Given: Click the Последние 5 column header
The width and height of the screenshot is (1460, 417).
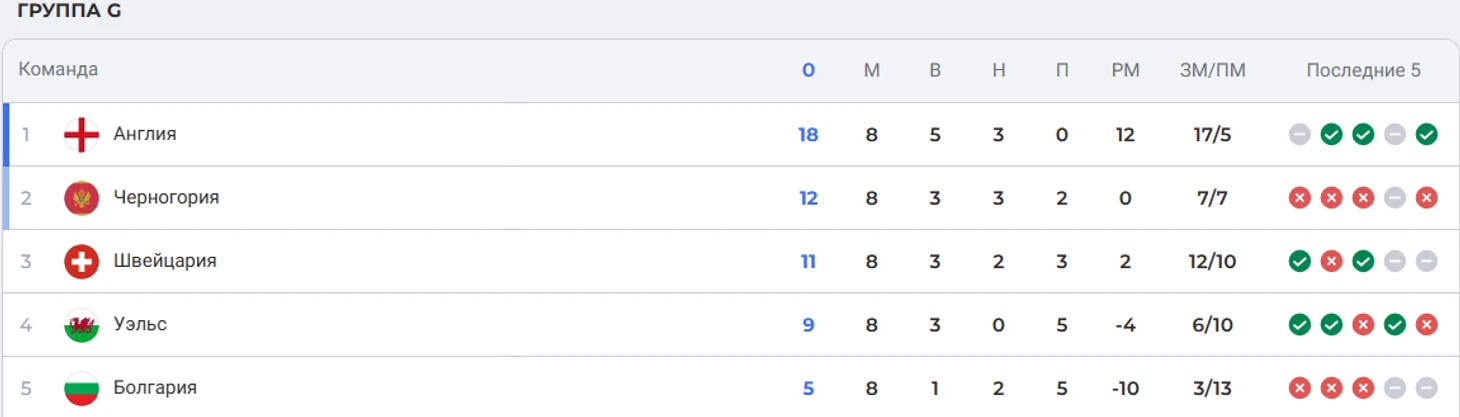Looking at the screenshot, I should (x=1363, y=70).
